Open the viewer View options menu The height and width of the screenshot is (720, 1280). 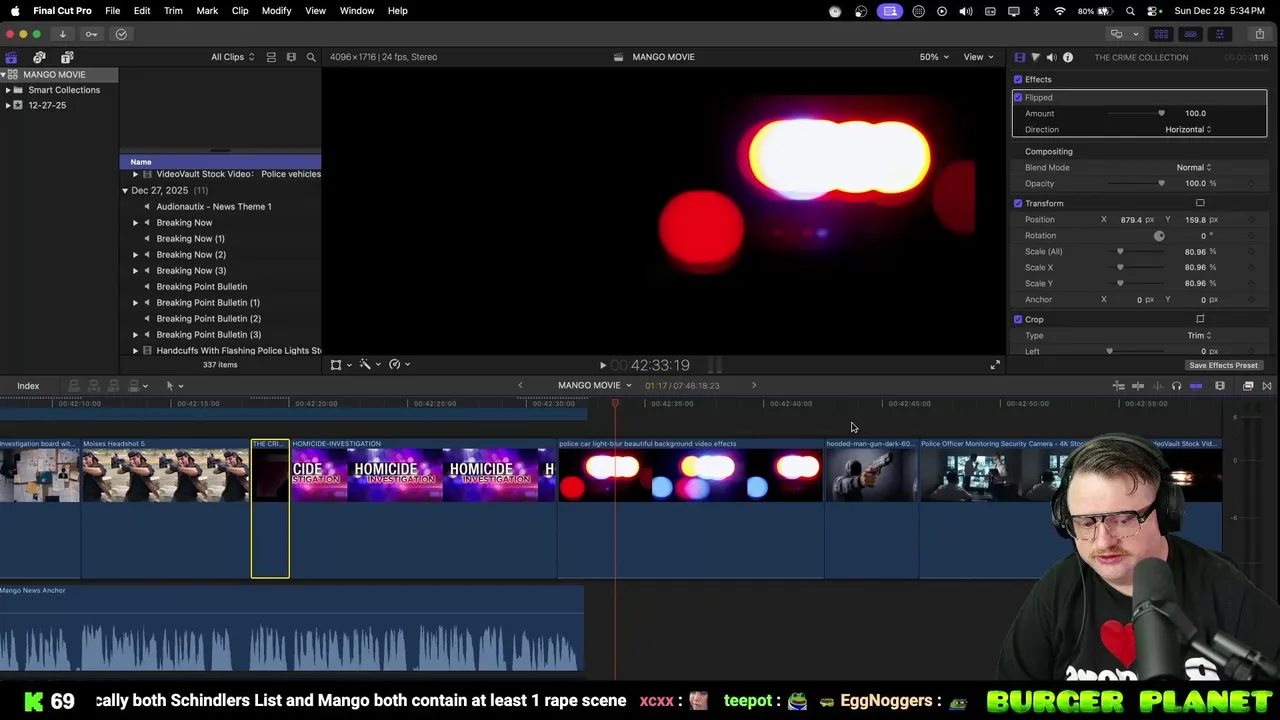pos(977,57)
